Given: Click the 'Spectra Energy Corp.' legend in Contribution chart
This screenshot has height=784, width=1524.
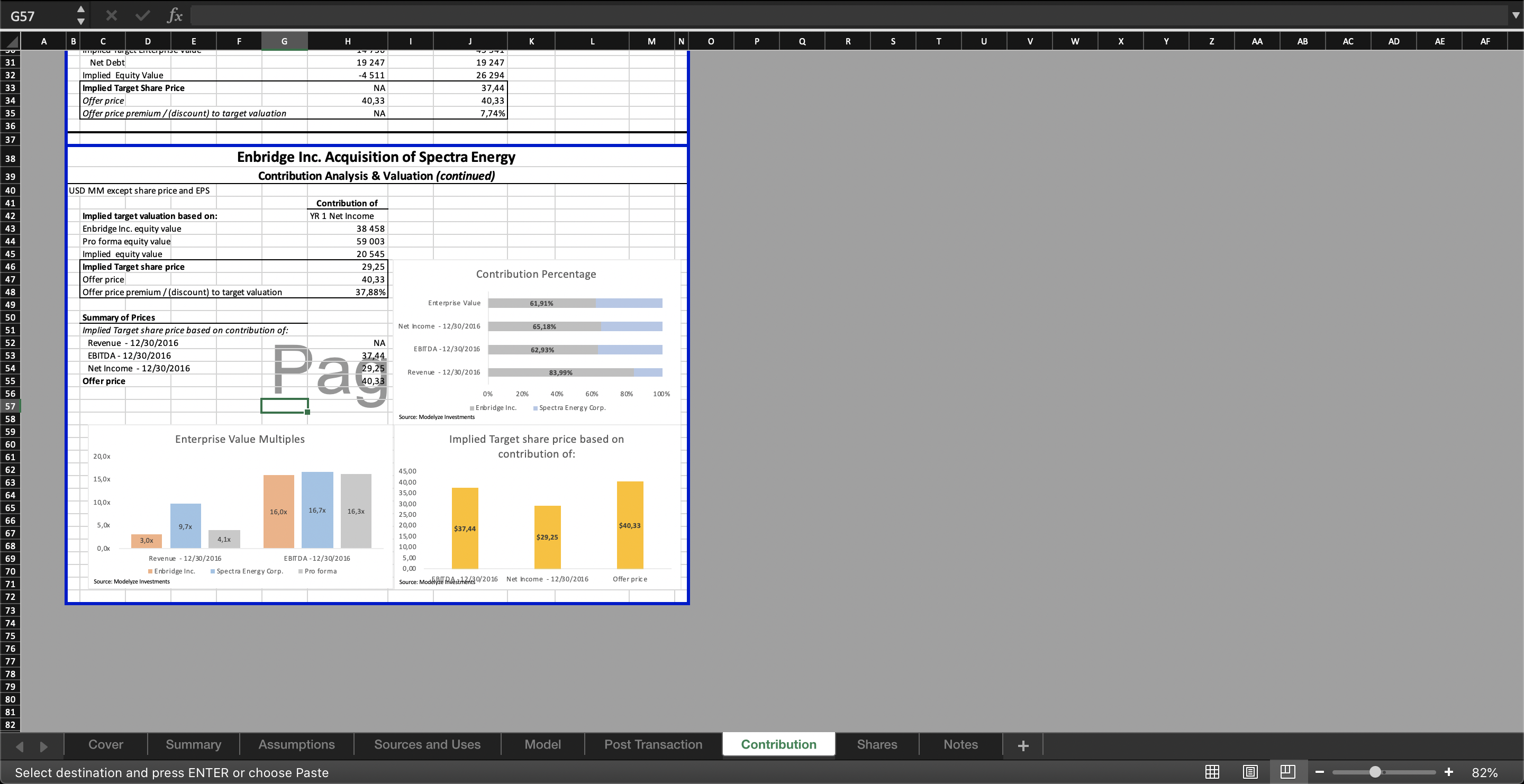Looking at the screenshot, I should tap(570, 408).
